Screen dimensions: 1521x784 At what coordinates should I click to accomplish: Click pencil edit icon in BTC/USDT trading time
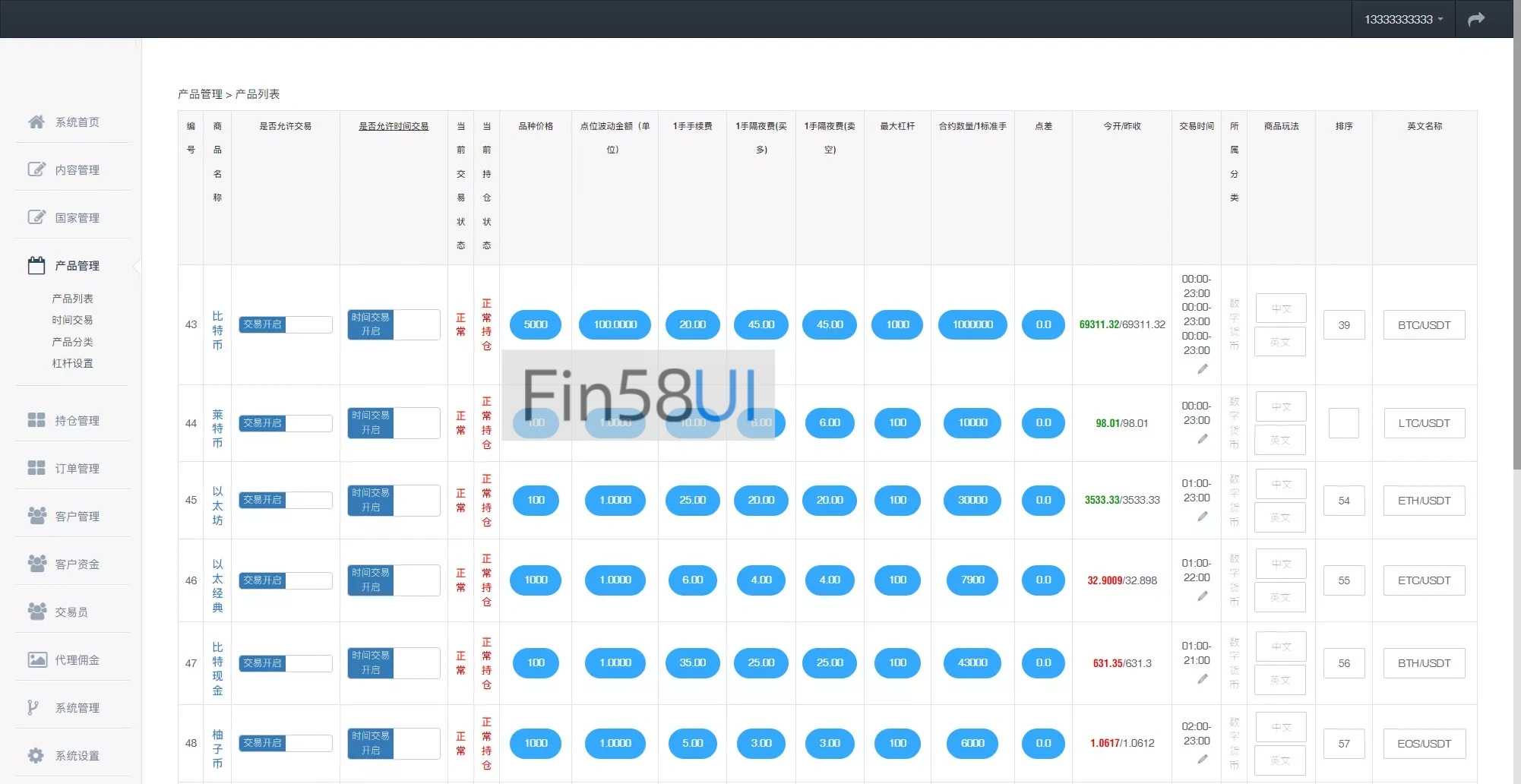[1202, 369]
